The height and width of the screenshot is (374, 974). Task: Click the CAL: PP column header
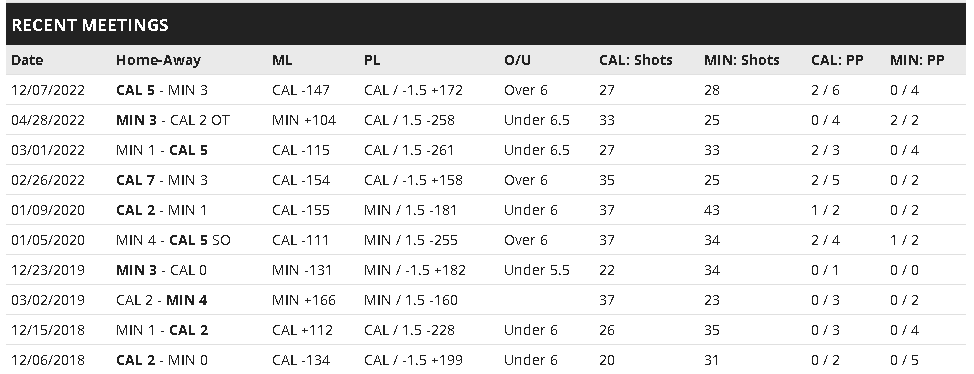(x=837, y=60)
